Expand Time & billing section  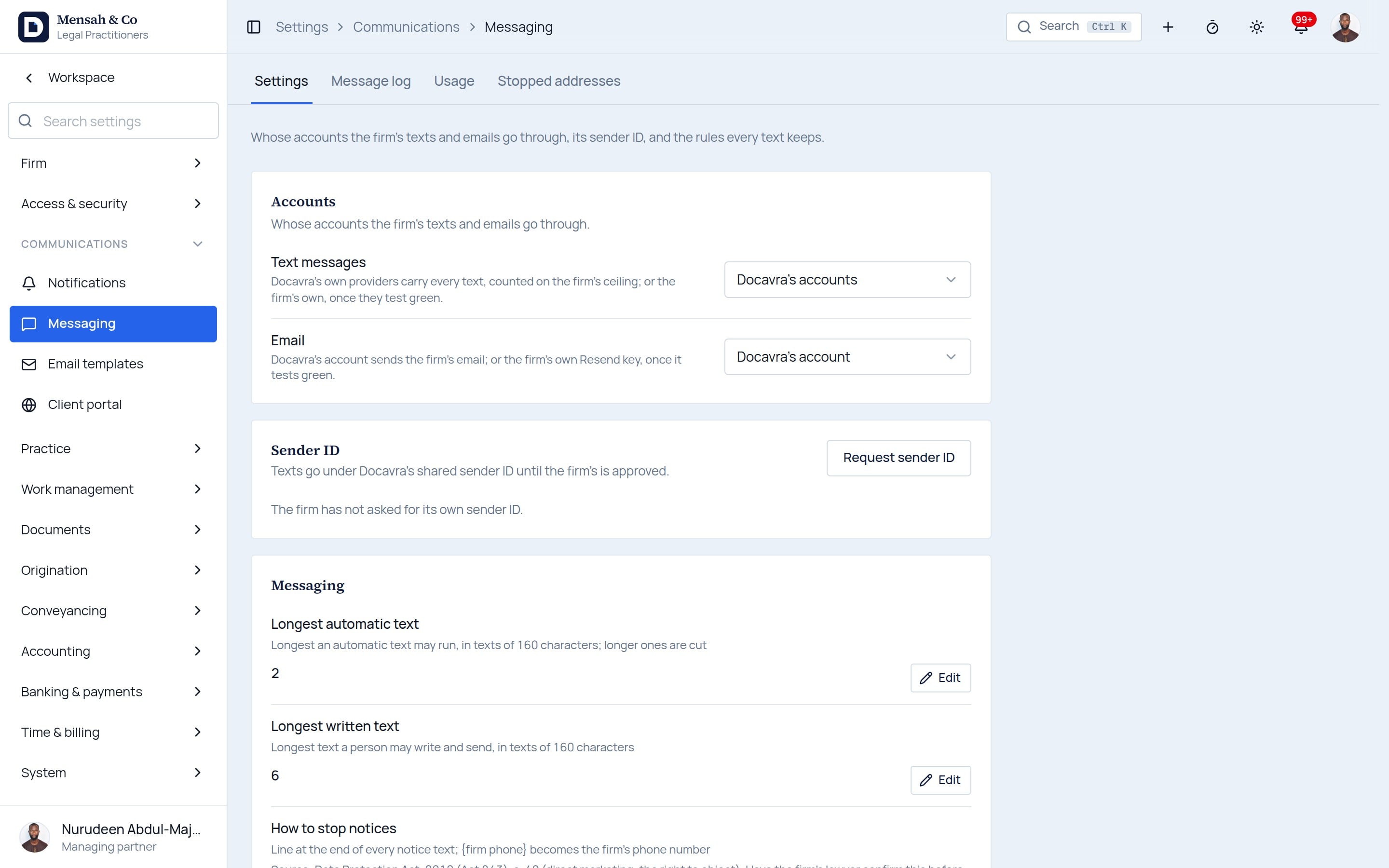coord(113,732)
